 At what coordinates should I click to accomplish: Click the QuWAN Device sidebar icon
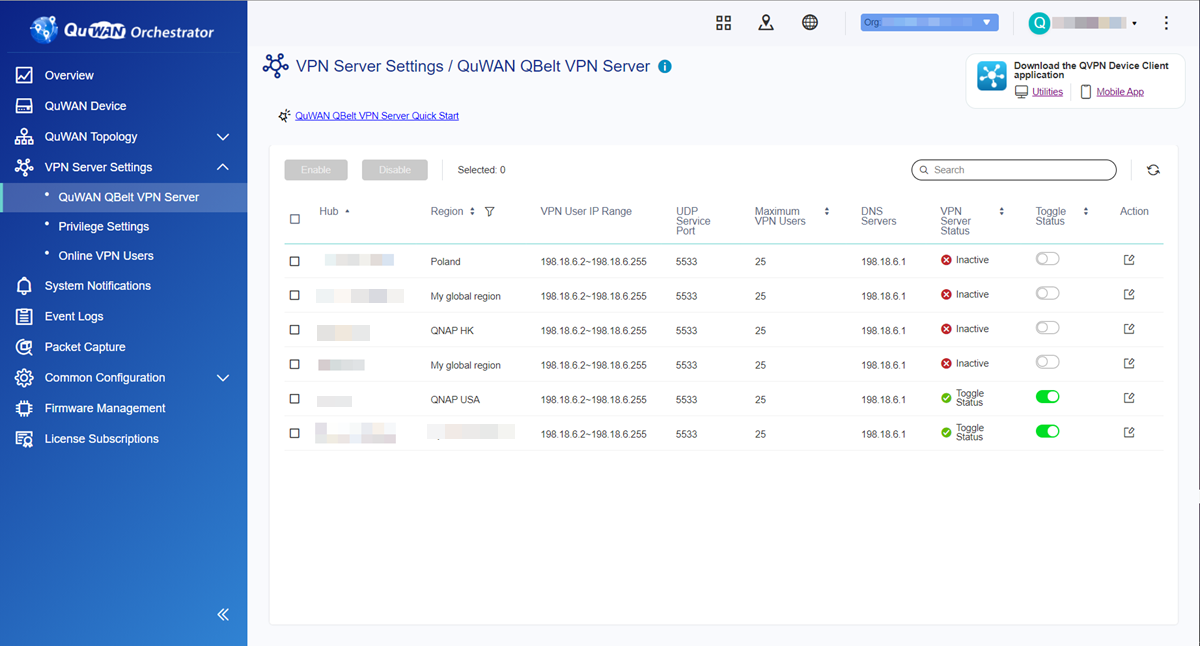[24, 106]
